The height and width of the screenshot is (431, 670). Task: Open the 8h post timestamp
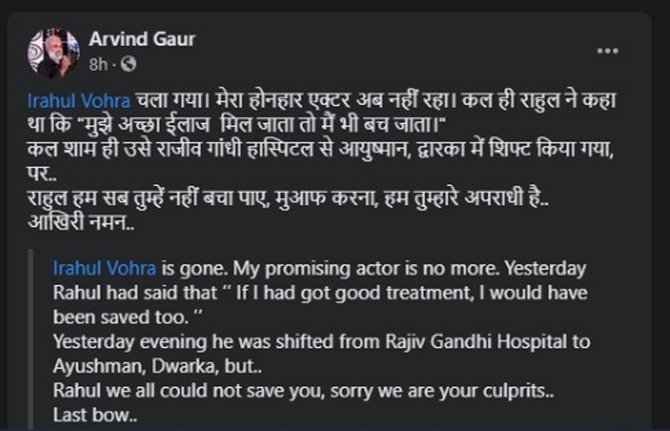pos(97,65)
